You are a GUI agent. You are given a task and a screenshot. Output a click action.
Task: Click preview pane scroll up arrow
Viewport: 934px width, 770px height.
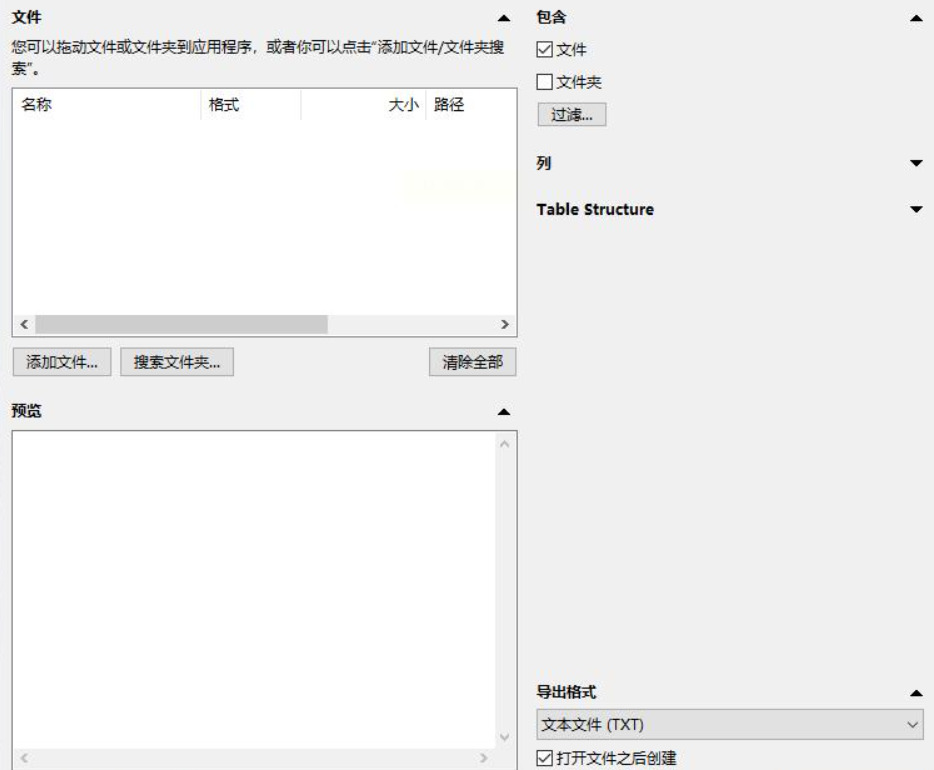(x=505, y=444)
